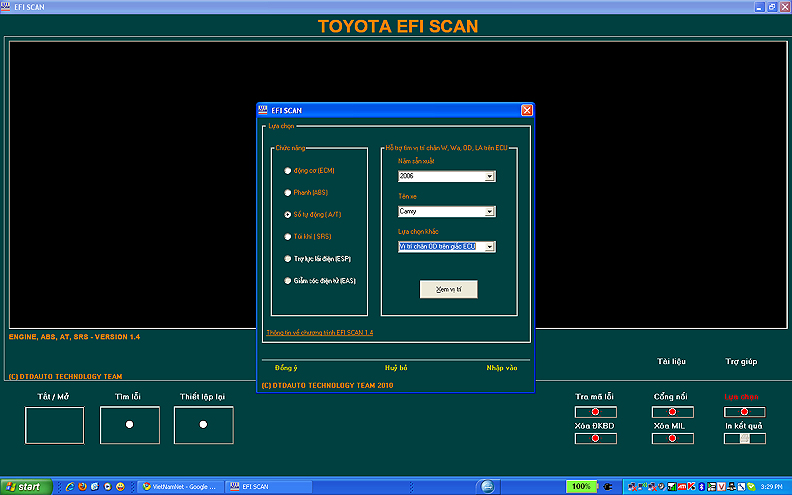Click the round globe icon in the taskbar
The height and width of the screenshot is (495, 792).
click(x=487, y=486)
